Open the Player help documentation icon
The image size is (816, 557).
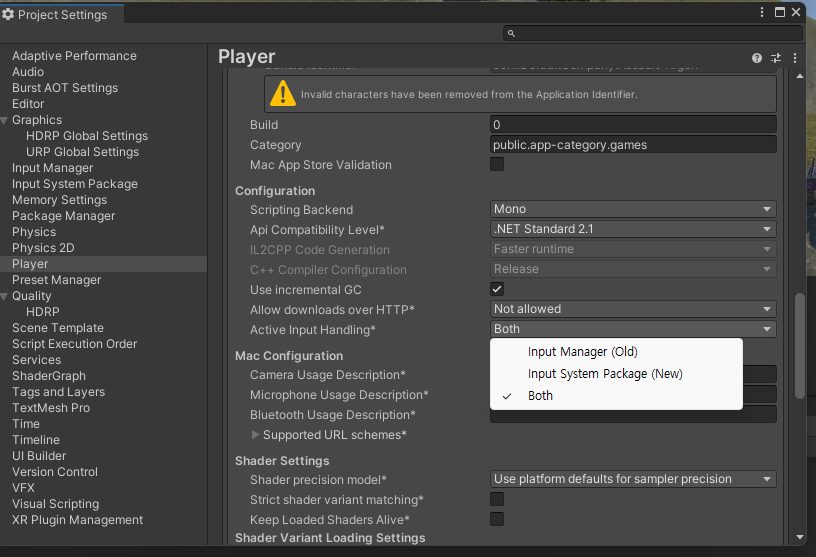tap(757, 58)
